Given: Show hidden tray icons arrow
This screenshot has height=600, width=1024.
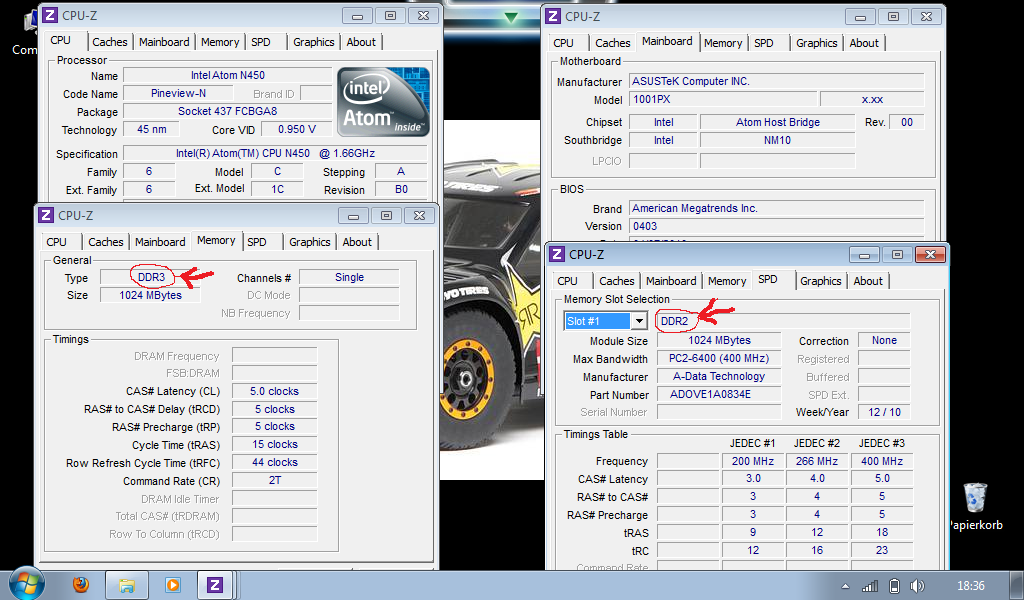Looking at the screenshot, I should (845, 586).
